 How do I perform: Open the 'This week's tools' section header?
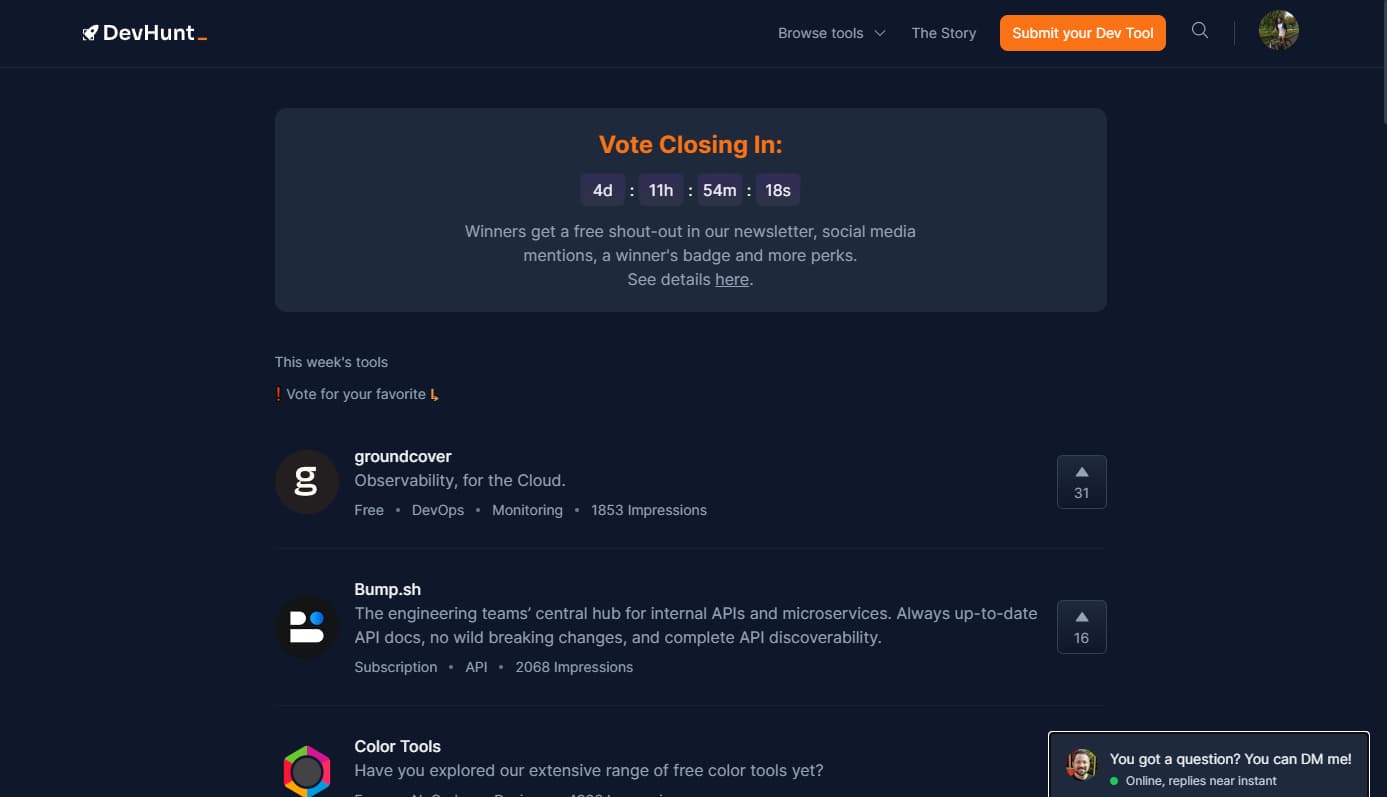[331, 362]
